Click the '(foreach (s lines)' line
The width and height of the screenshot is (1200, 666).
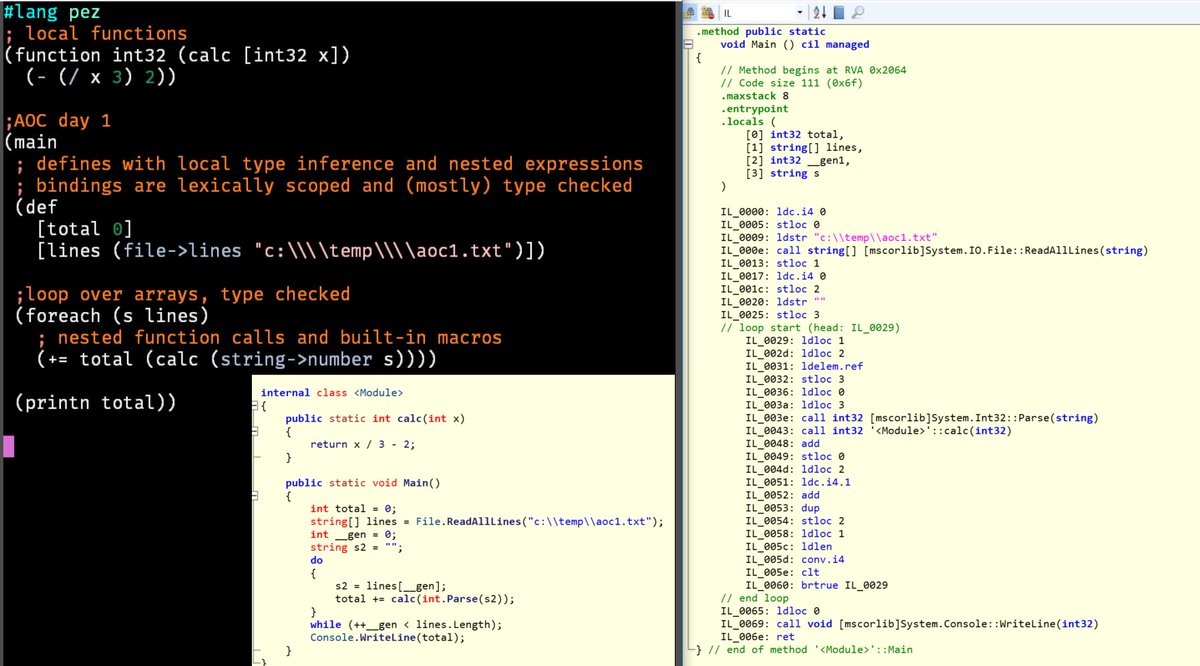coord(112,316)
